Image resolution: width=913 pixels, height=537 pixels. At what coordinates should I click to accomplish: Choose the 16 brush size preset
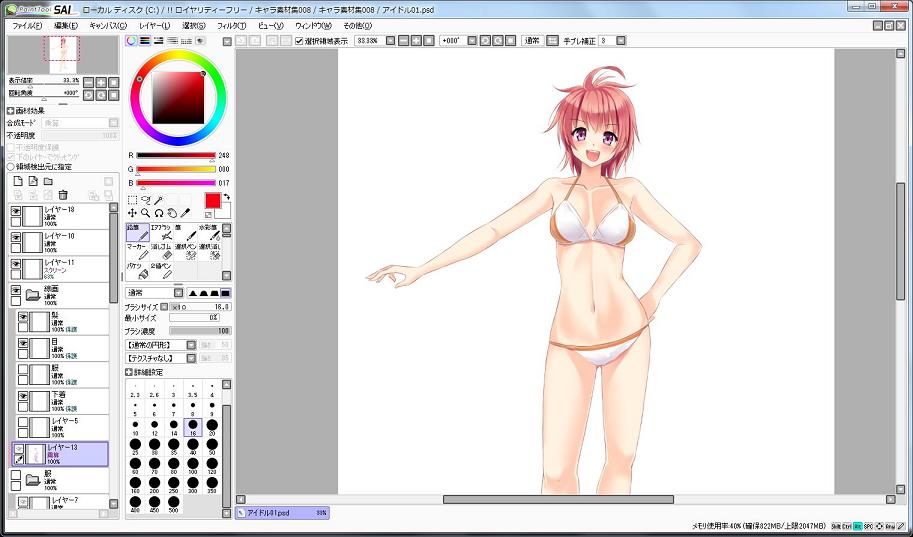click(x=193, y=426)
